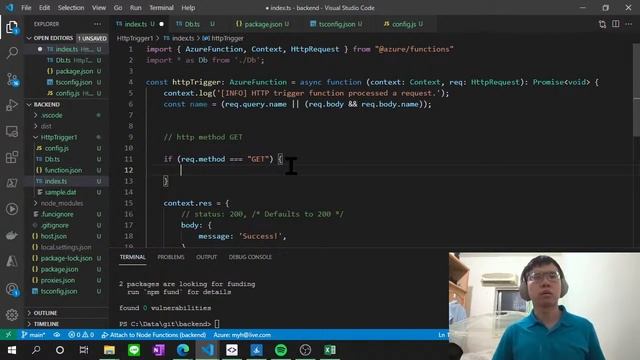Open the Search view in activity bar

(x=12, y=53)
